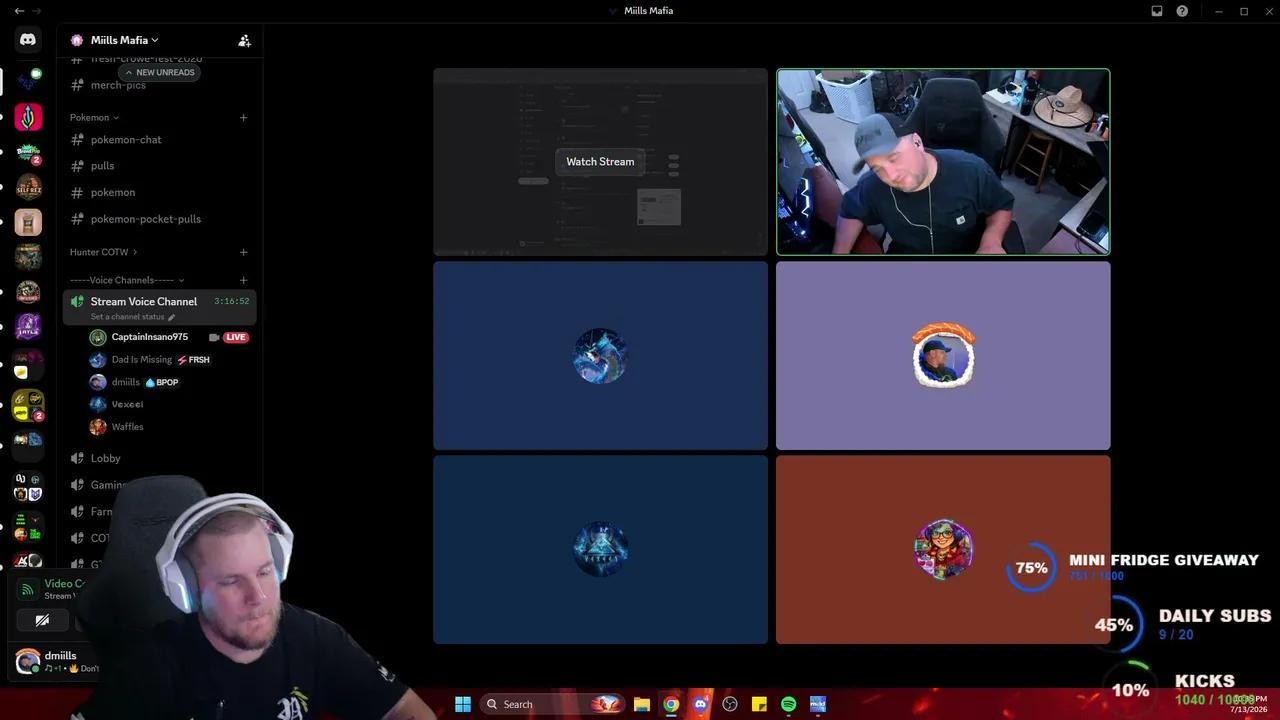1280x720 pixels.
Task: Open Discord direct messages home icon
Action: [x=28, y=40]
